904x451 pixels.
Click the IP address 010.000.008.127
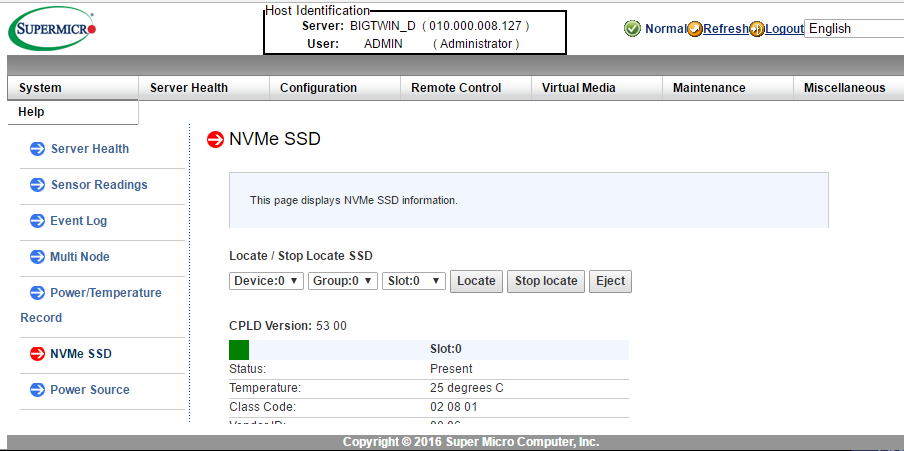tap(476, 26)
